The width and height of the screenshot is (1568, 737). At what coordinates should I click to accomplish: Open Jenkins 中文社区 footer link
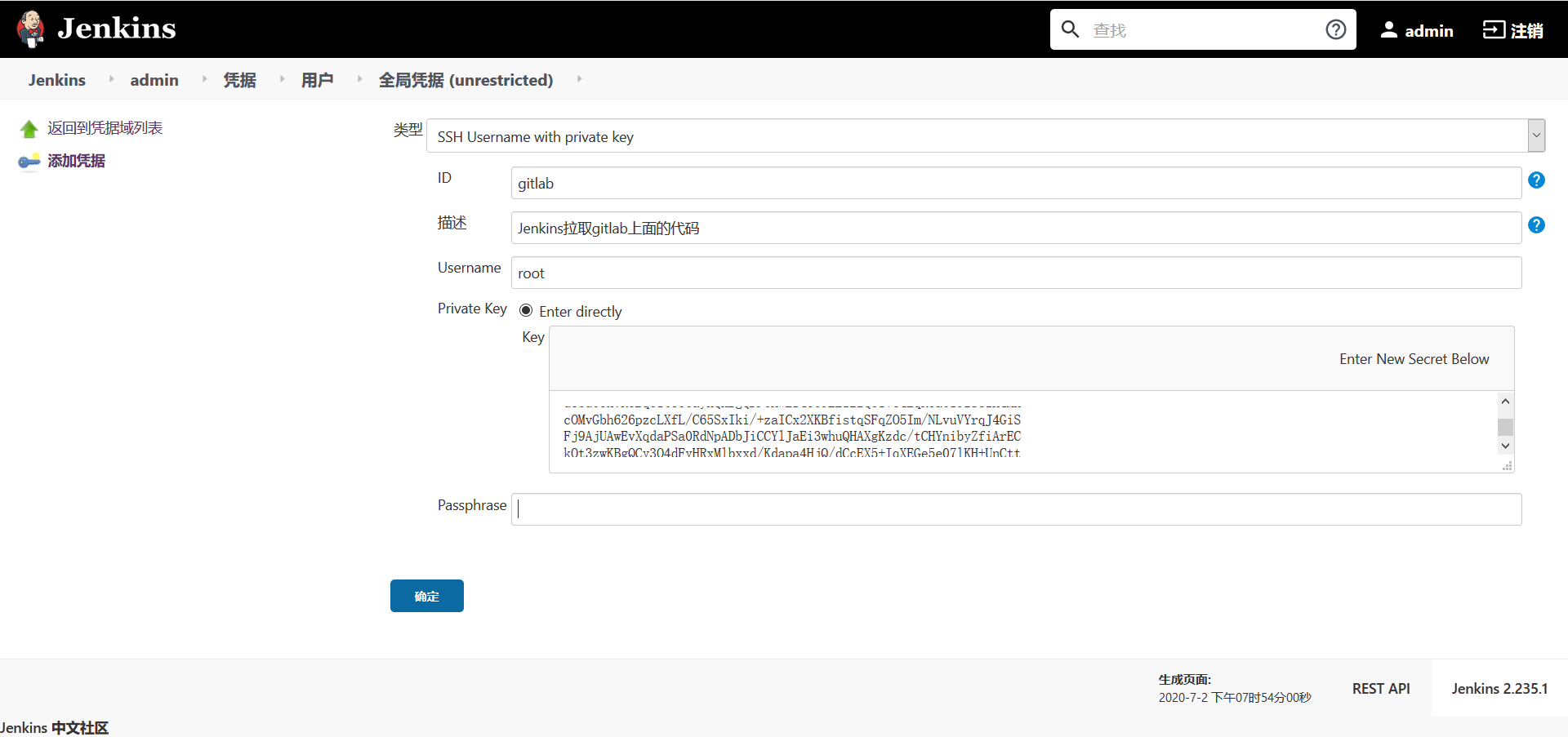[54, 727]
